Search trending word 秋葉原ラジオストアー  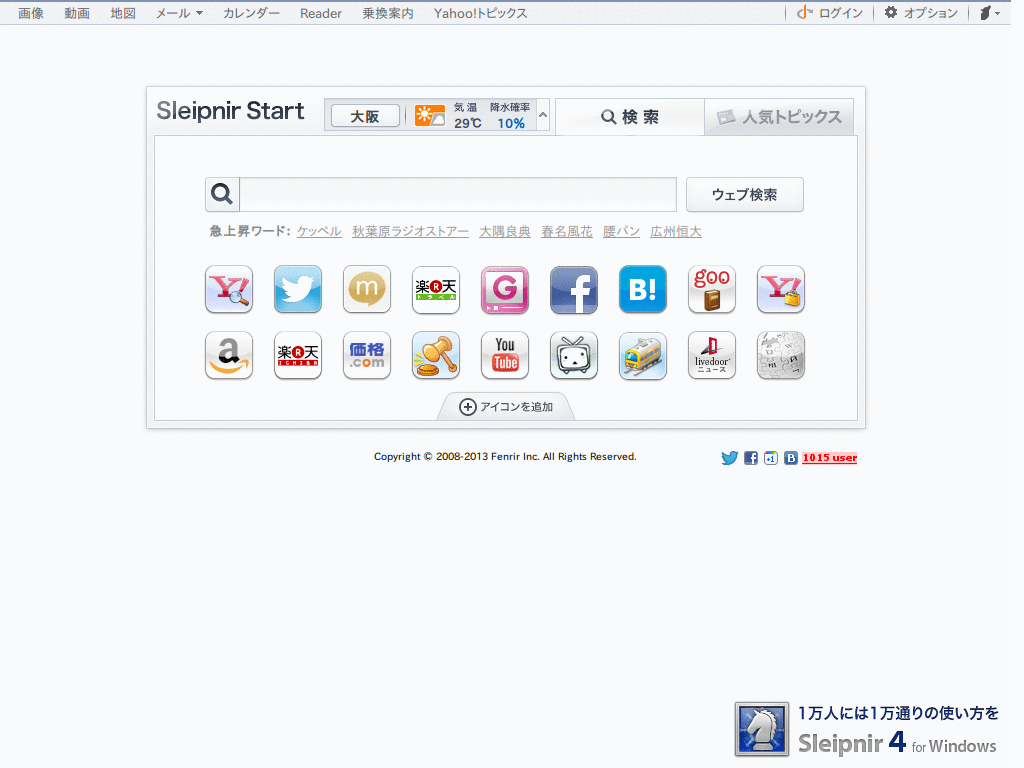(410, 231)
